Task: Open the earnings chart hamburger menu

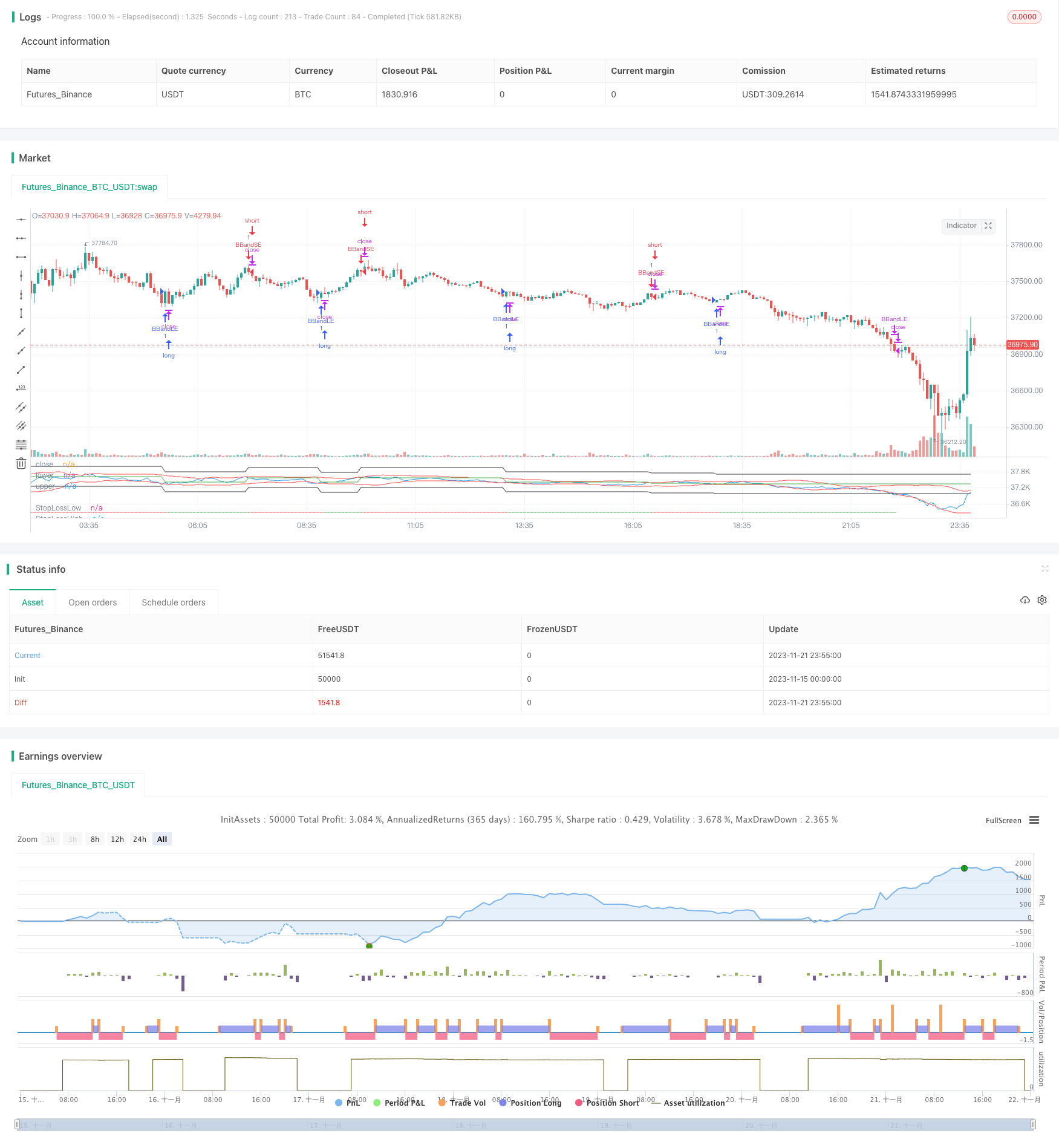Action: [1034, 820]
